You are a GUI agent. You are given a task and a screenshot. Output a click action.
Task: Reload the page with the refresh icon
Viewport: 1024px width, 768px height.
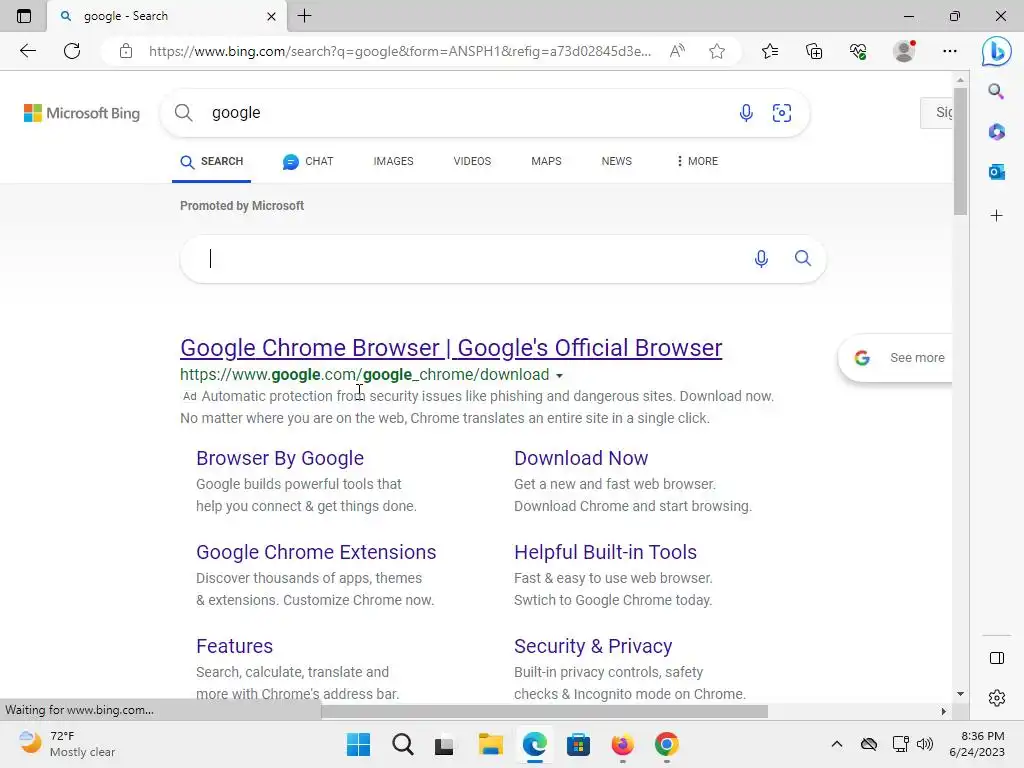click(72, 51)
